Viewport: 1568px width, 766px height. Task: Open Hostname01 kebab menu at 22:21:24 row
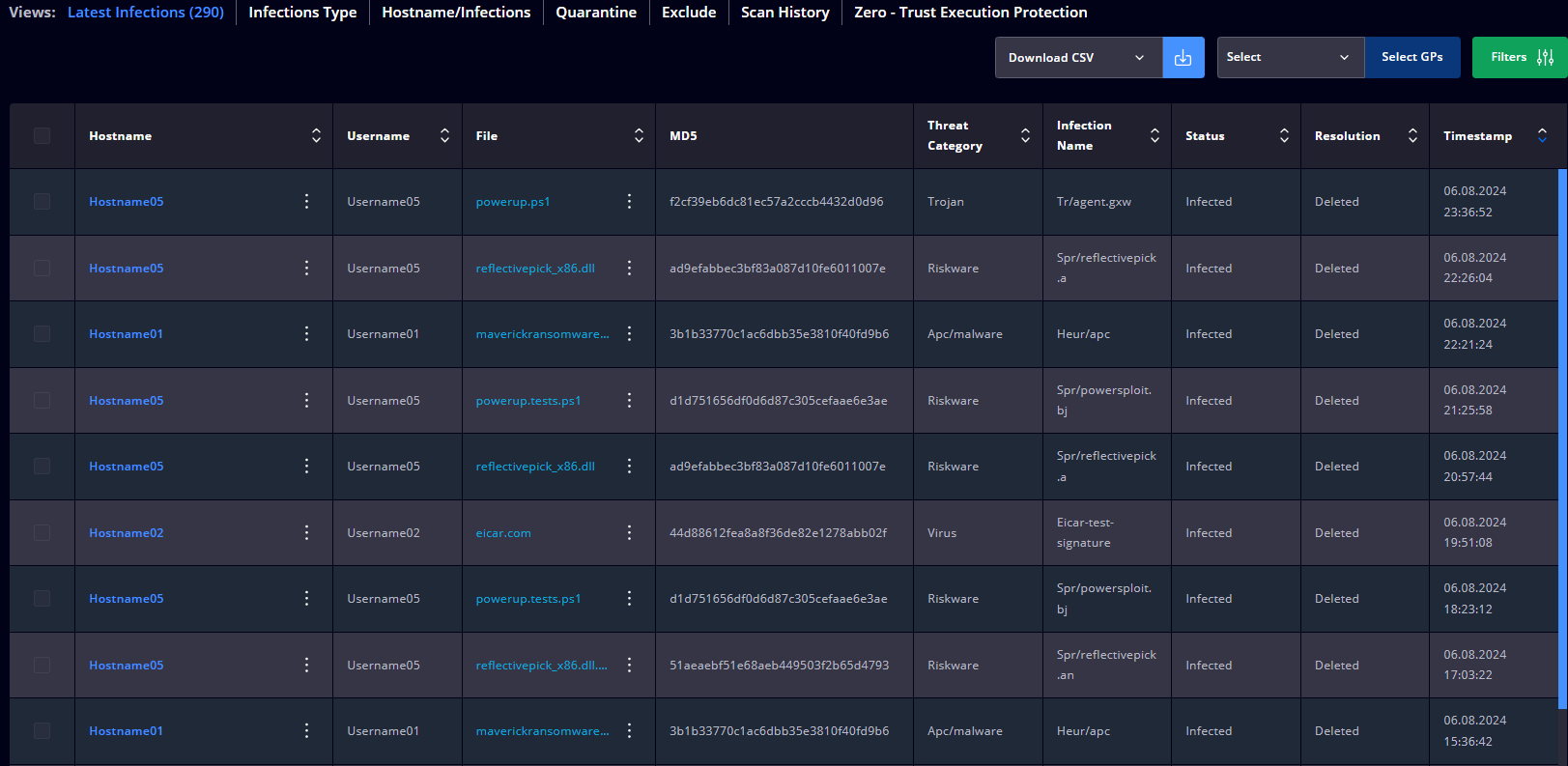click(307, 333)
